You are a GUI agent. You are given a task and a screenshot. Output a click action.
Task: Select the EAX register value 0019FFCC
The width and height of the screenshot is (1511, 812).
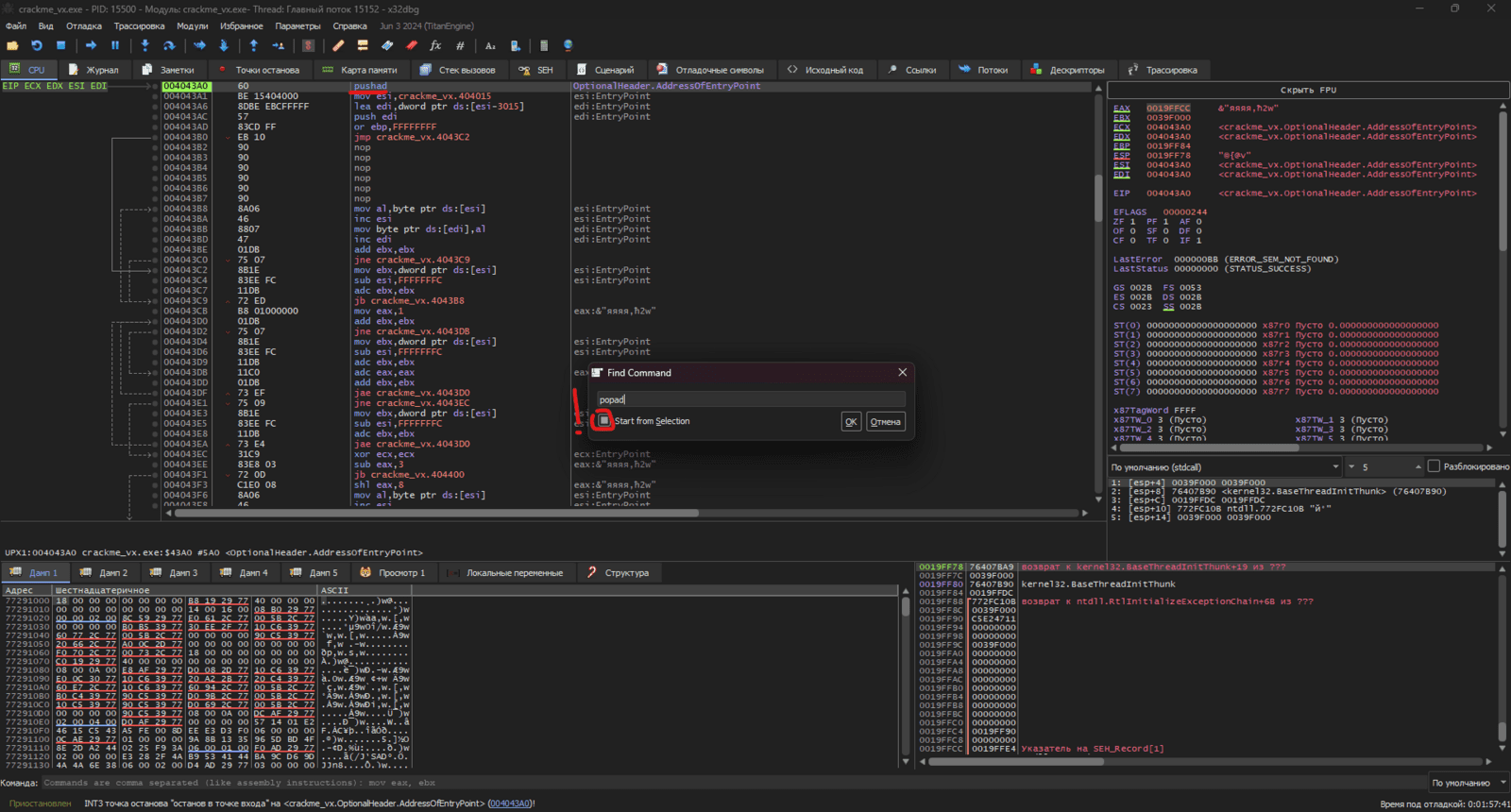click(1168, 109)
